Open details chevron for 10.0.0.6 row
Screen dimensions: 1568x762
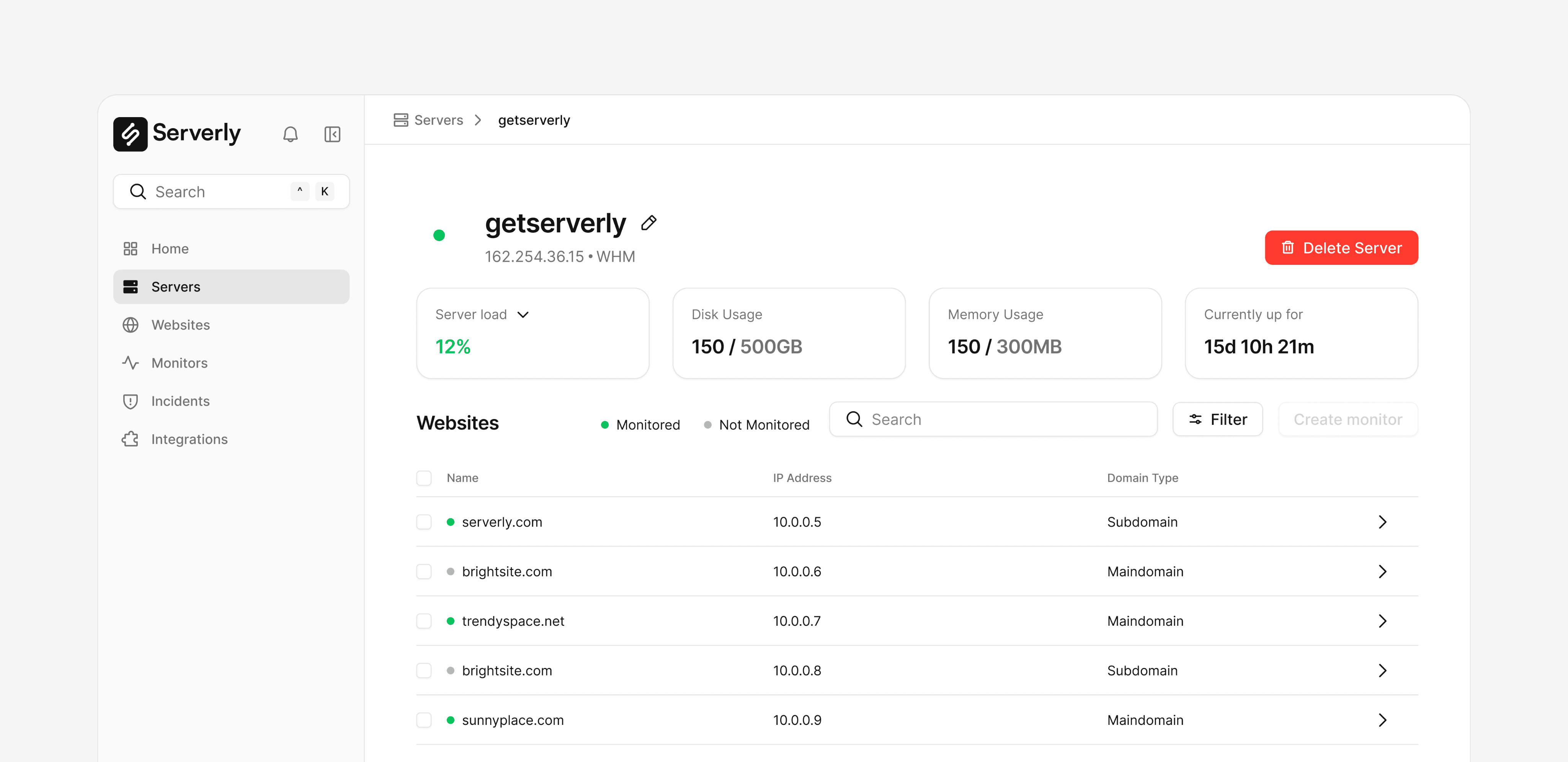(1382, 572)
